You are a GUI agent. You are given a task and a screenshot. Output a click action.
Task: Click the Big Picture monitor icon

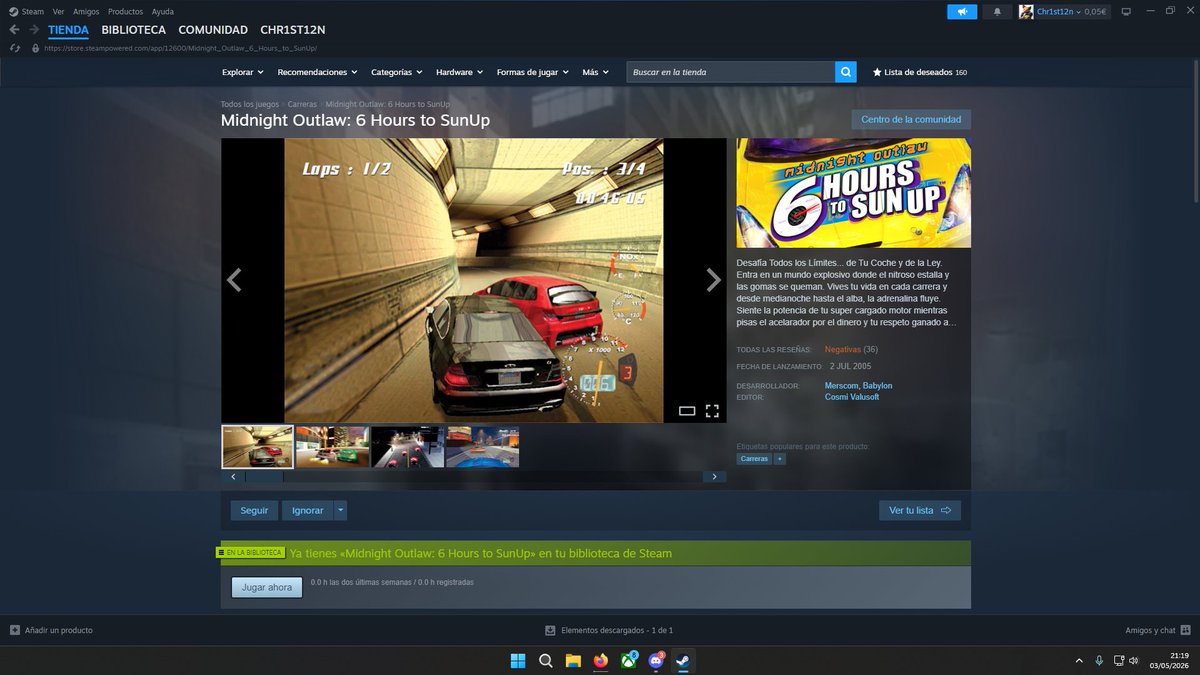(x=1126, y=12)
